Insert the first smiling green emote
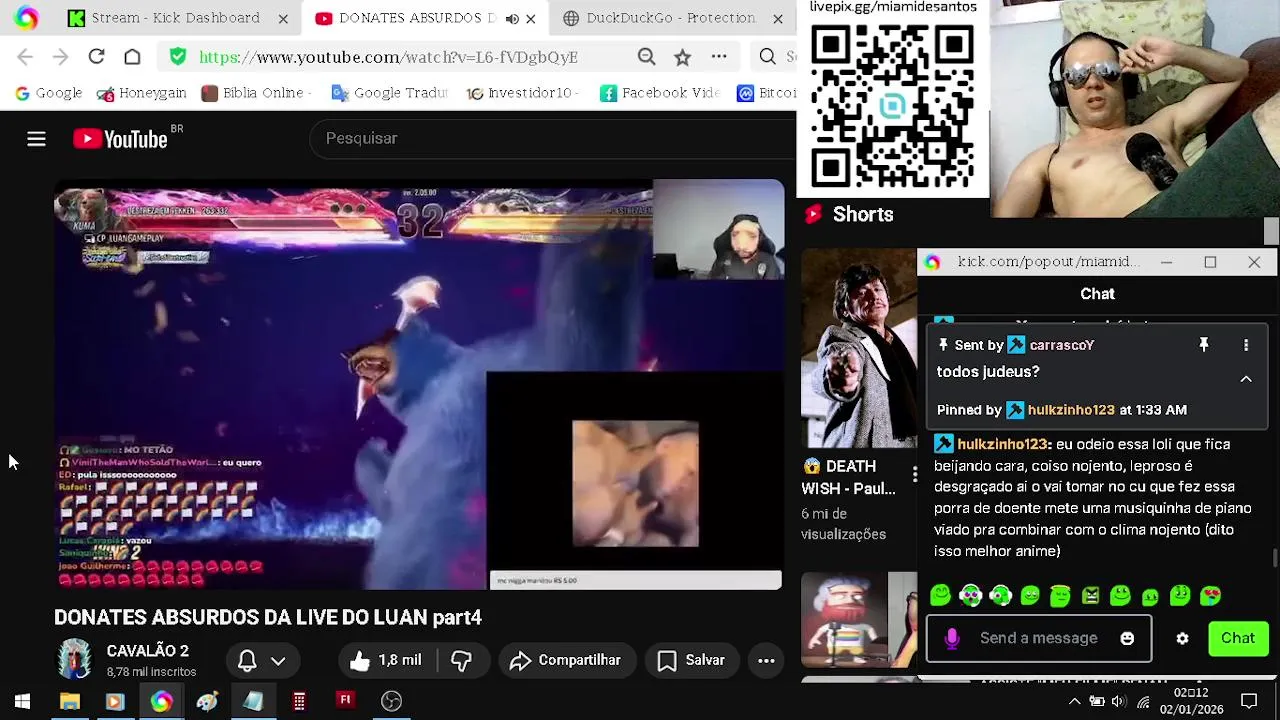 pos(940,596)
